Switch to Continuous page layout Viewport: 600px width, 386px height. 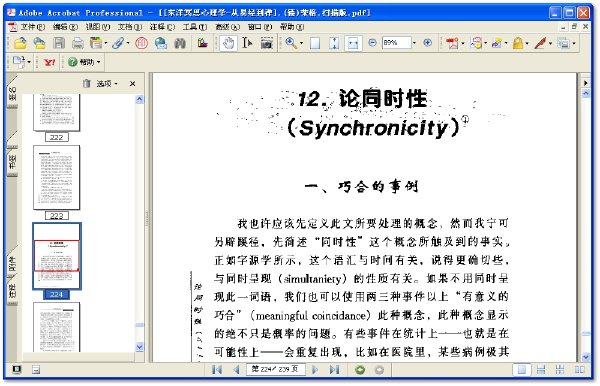541,370
